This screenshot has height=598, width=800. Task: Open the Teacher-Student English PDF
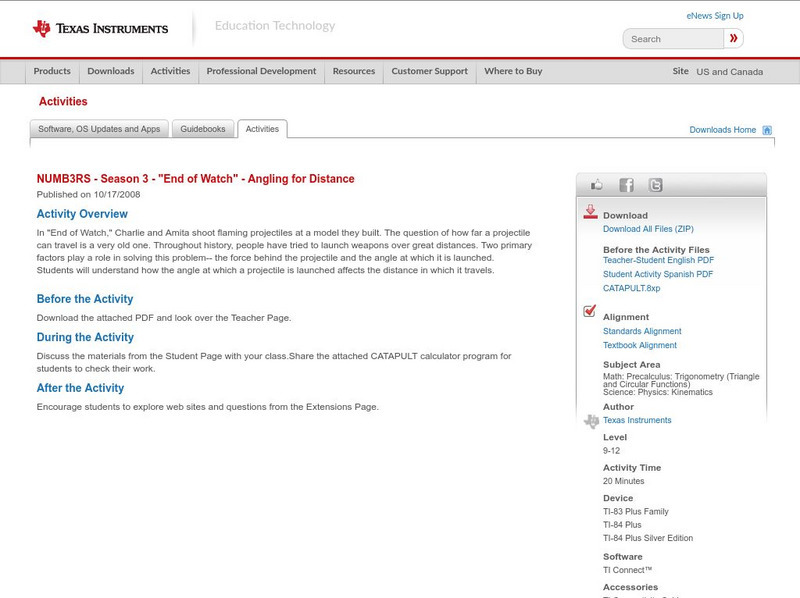click(658, 260)
